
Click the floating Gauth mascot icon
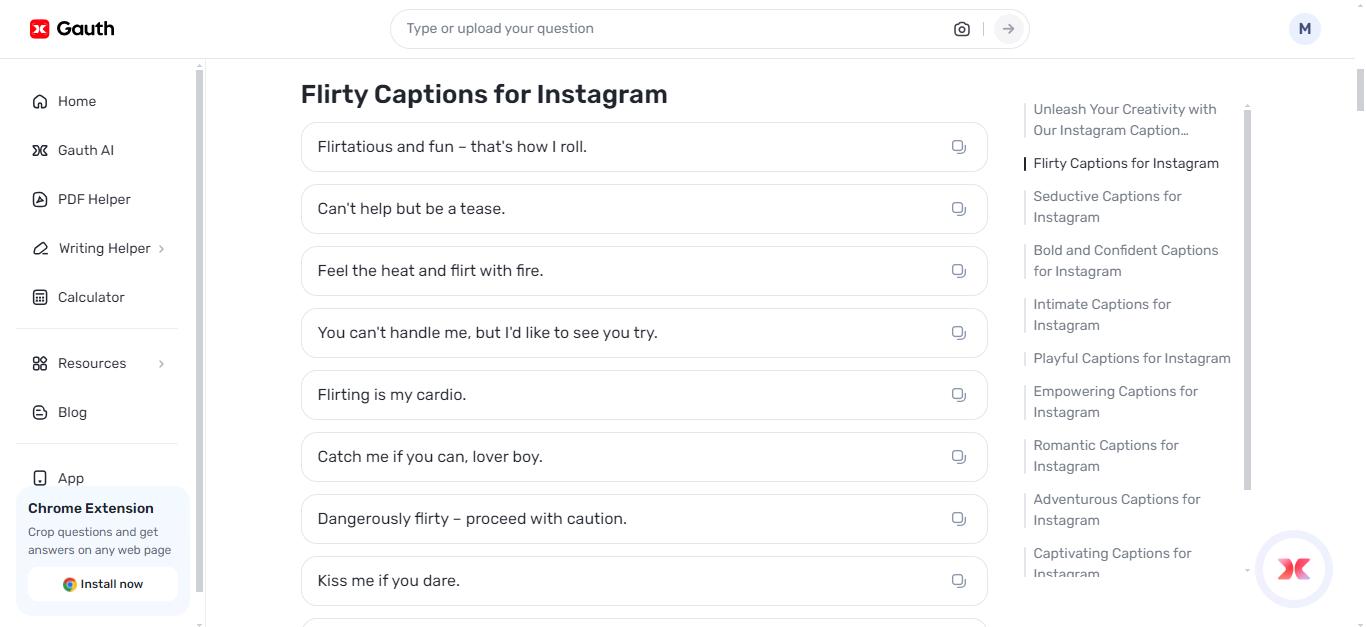pyautogui.click(x=1293, y=569)
